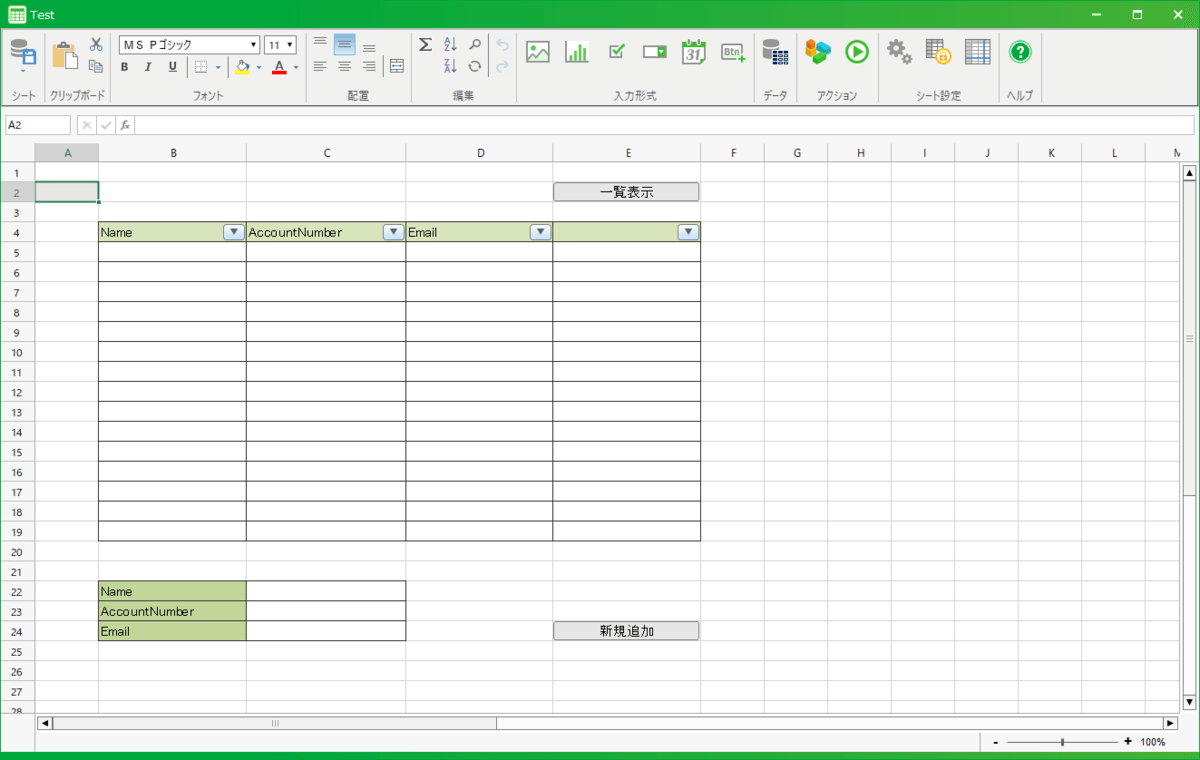Sort ascending A to Z
This screenshot has height=760, width=1200.
pos(450,44)
